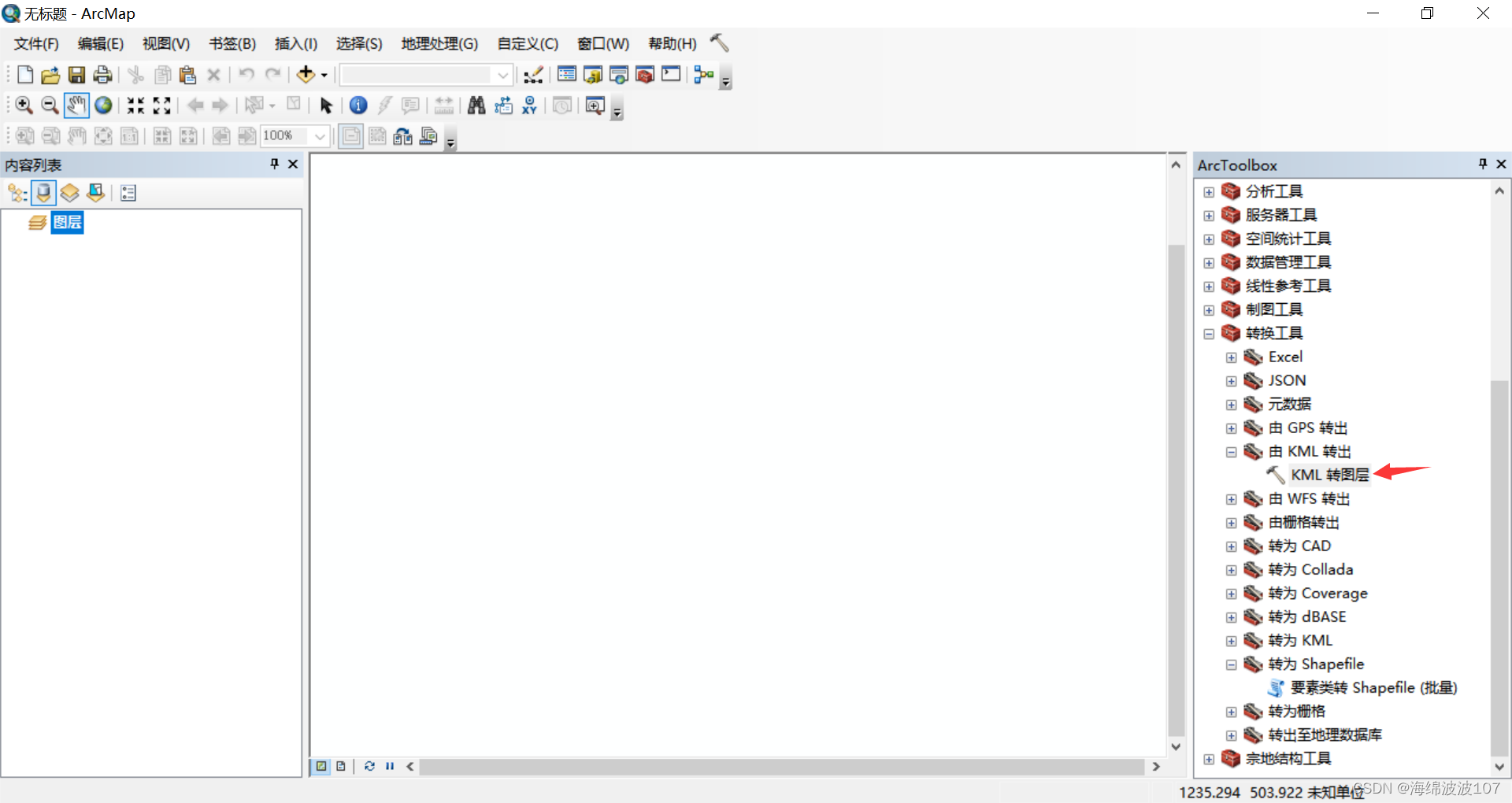Expand the 分析工具 toolbox
1512x803 pixels.
[x=1209, y=192]
